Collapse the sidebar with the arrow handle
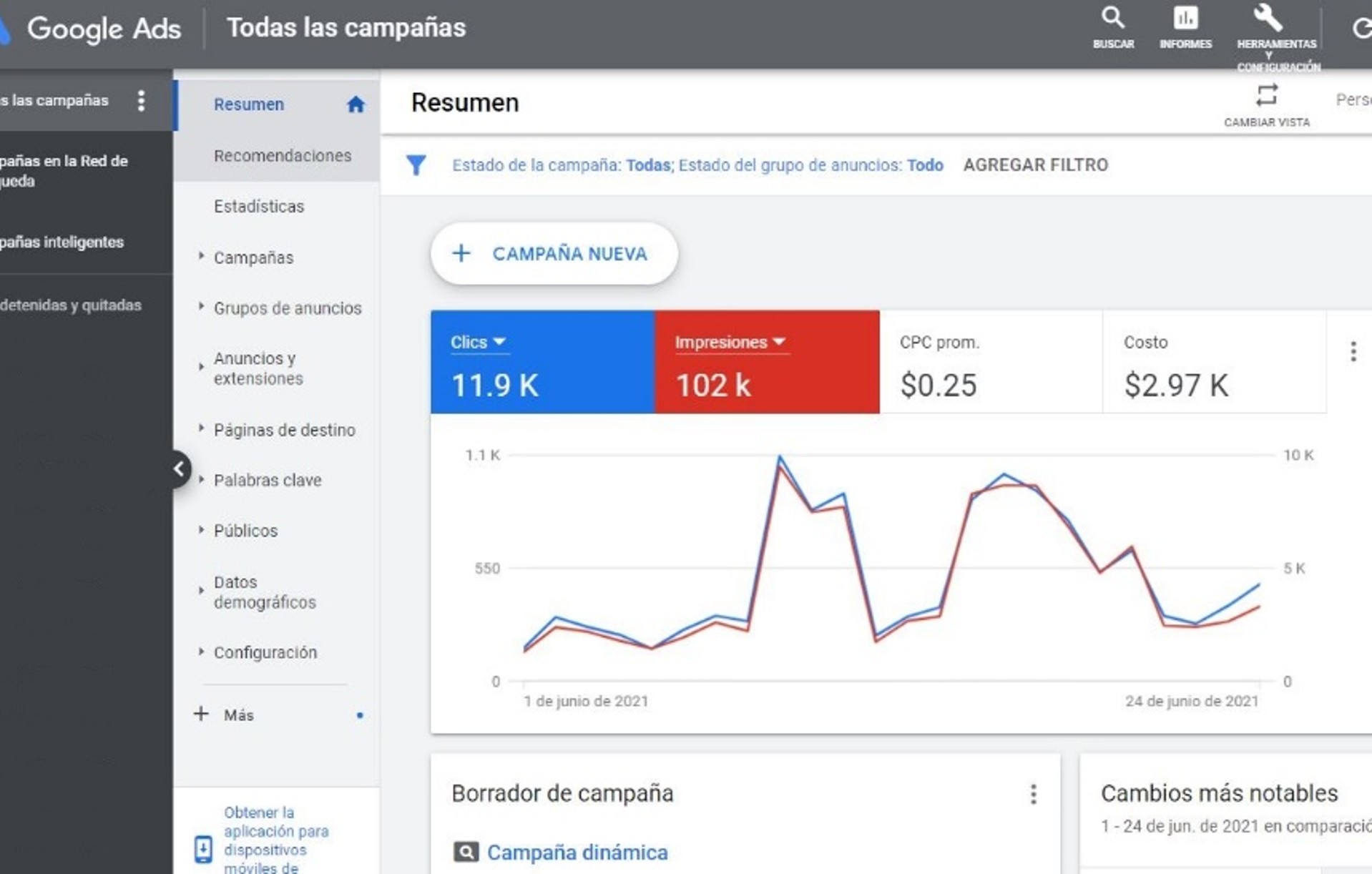This screenshot has width=1372, height=874. [178, 469]
